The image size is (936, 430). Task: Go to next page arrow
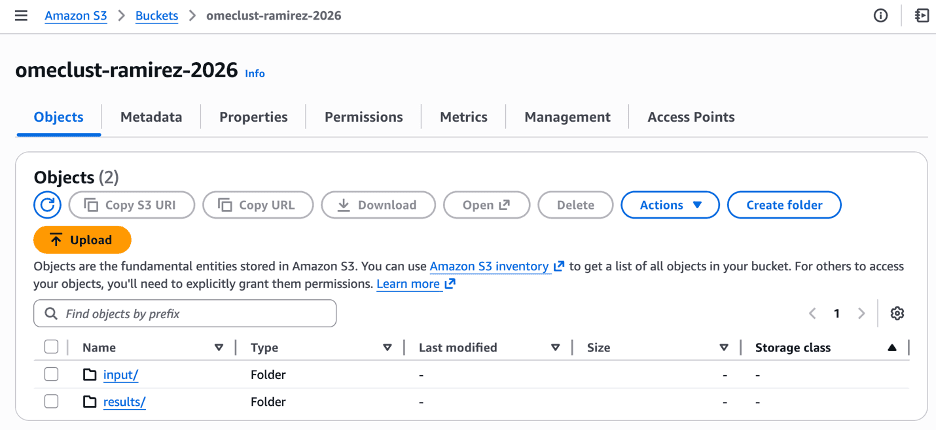(861, 314)
